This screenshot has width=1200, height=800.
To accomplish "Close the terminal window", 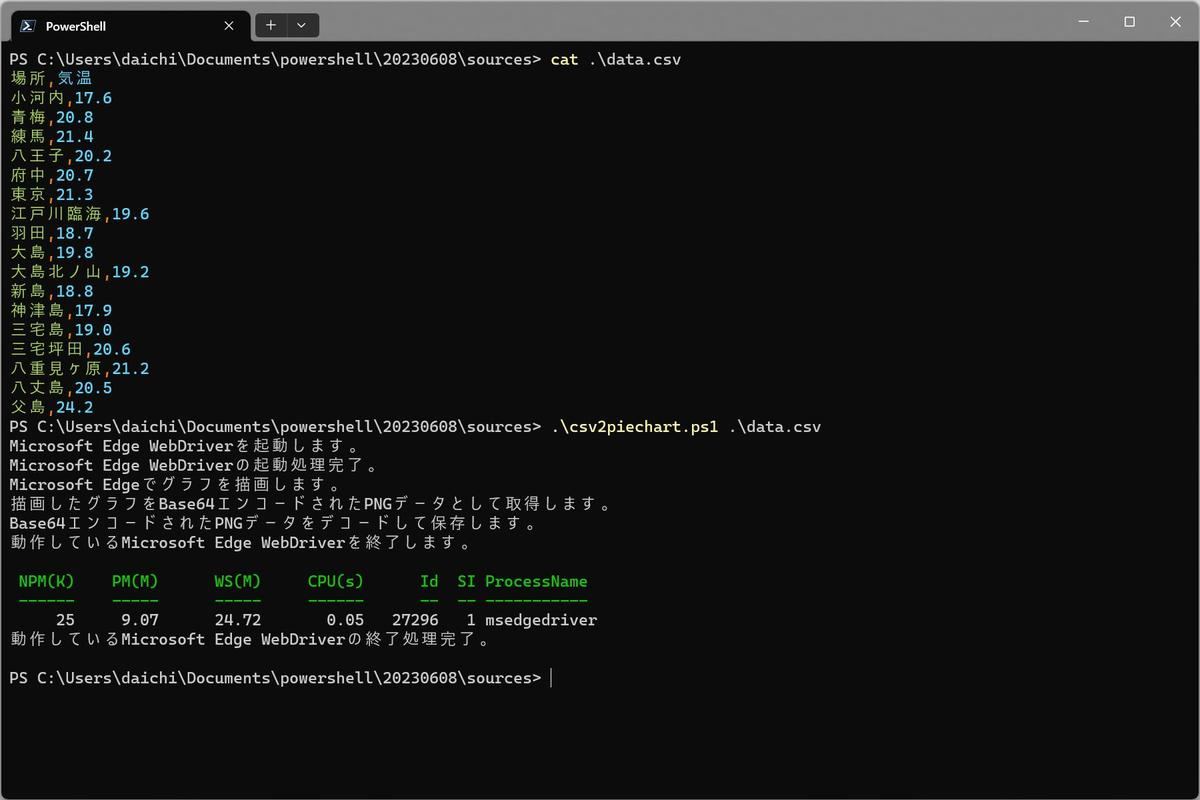I will [x=1174, y=21].
